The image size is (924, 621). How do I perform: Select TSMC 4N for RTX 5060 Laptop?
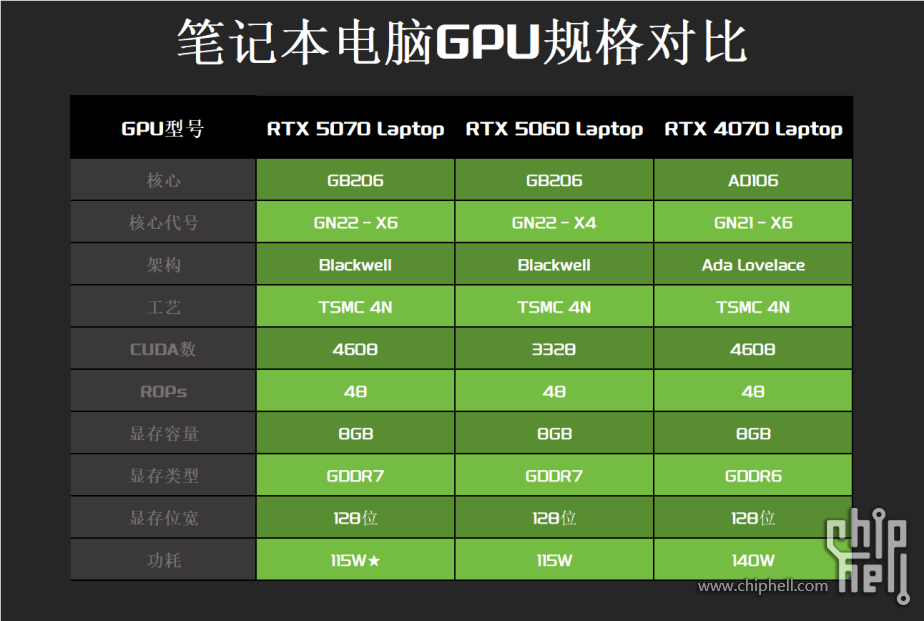coord(554,307)
